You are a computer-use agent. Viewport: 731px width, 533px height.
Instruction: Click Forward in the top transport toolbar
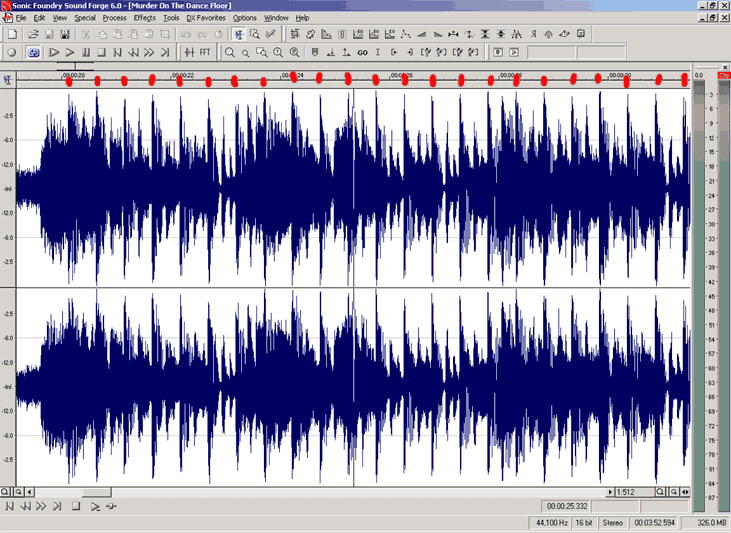pos(149,52)
